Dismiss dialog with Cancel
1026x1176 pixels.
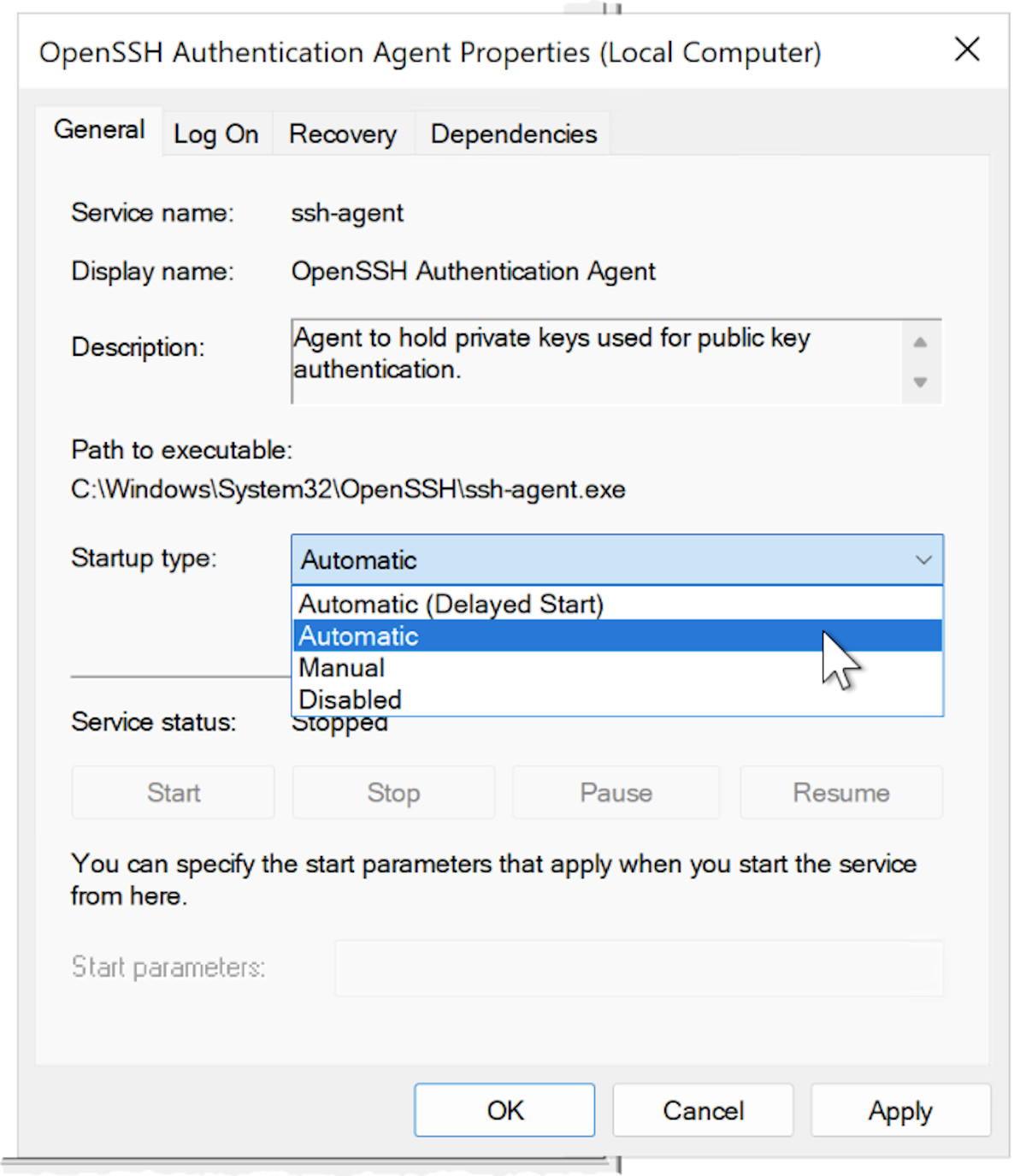703,1110
